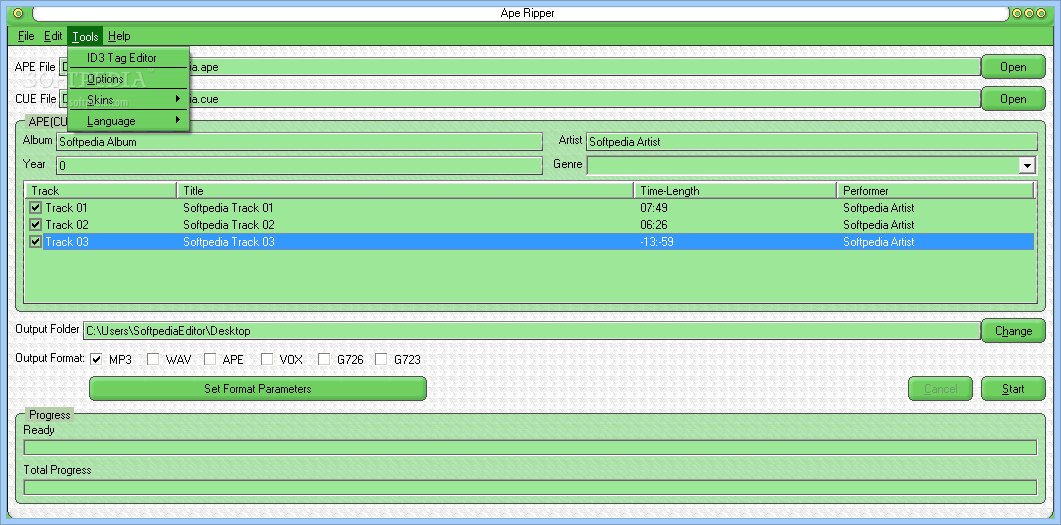Image resolution: width=1061 pixels, height=525 pixels.
Task: Click inside the APE File path field
Action: coord(519,67)
